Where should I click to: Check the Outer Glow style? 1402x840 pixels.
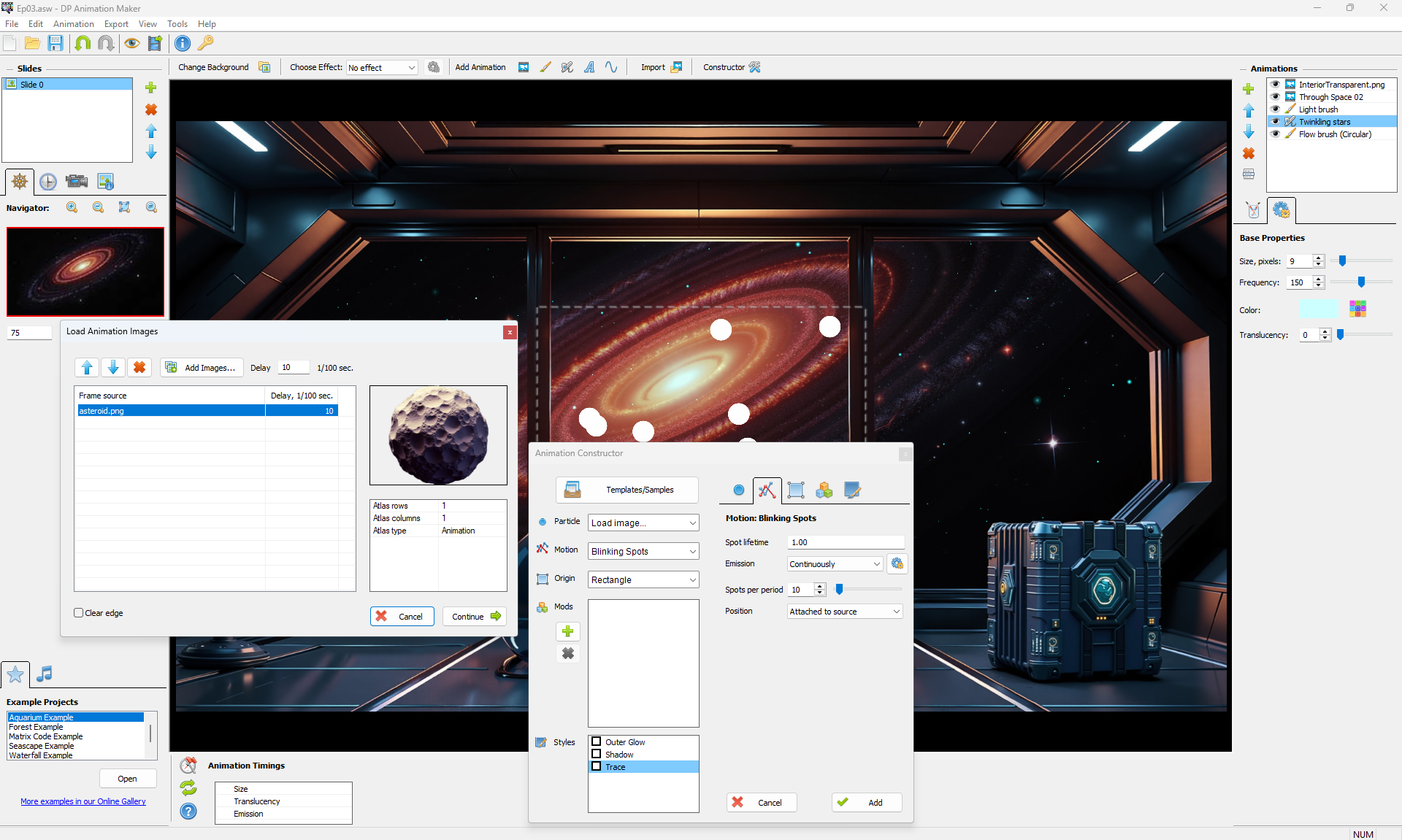click(x=597, y=742)
